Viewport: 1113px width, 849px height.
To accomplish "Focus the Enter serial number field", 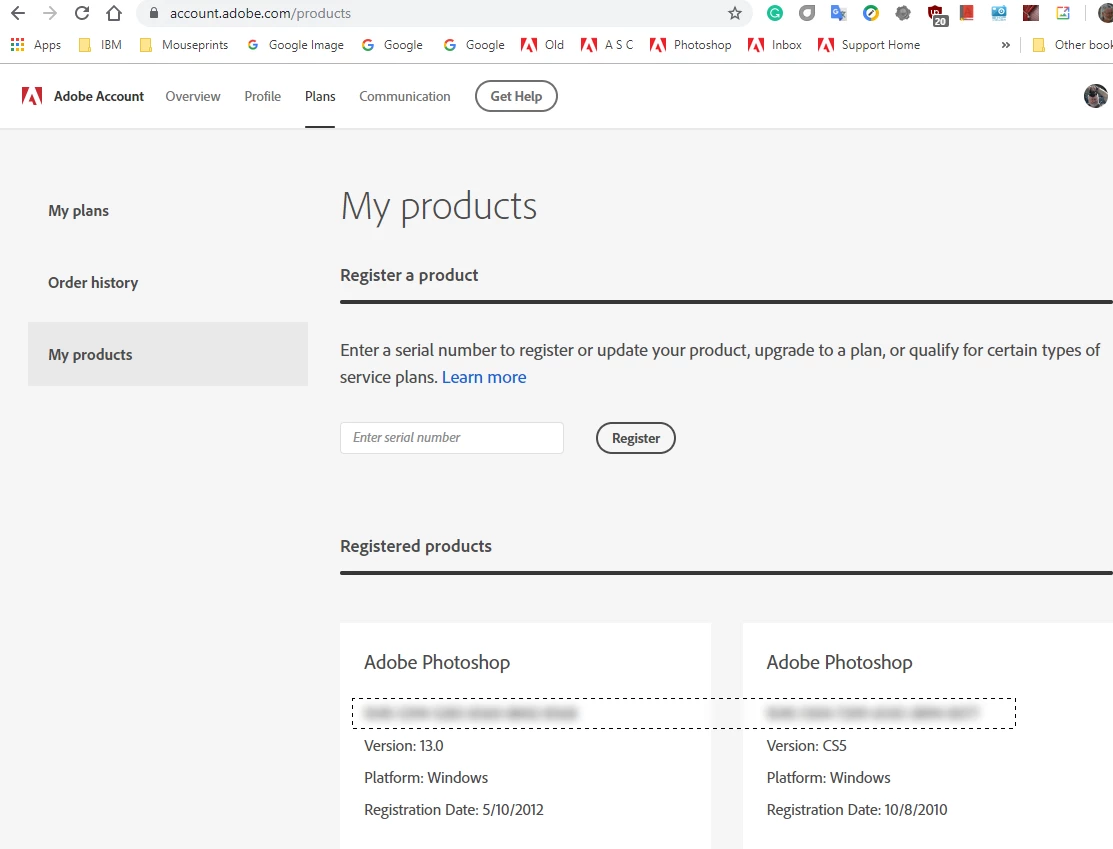I will click(x=452, y=438).
